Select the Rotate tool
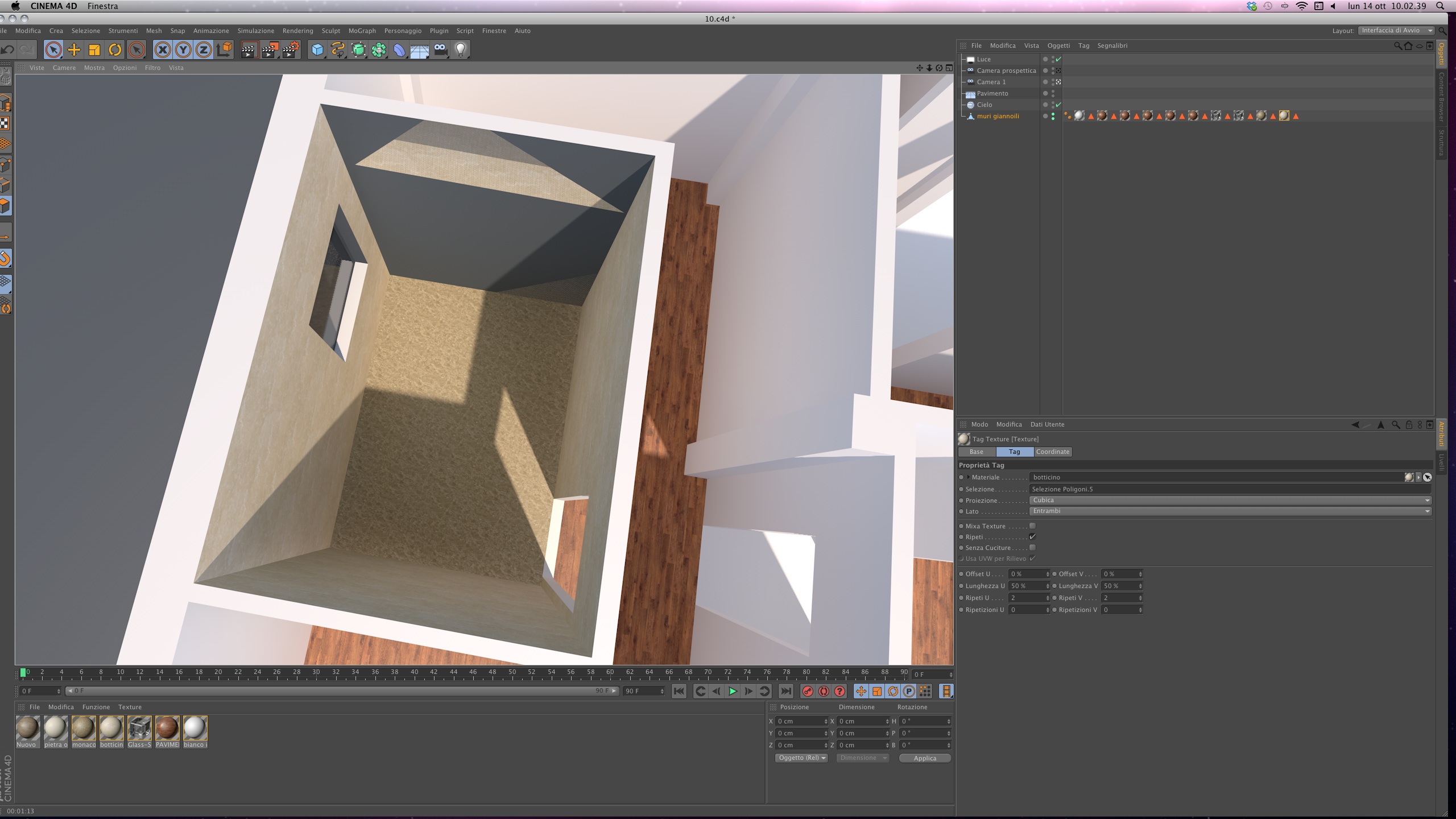 click(115, 50)
